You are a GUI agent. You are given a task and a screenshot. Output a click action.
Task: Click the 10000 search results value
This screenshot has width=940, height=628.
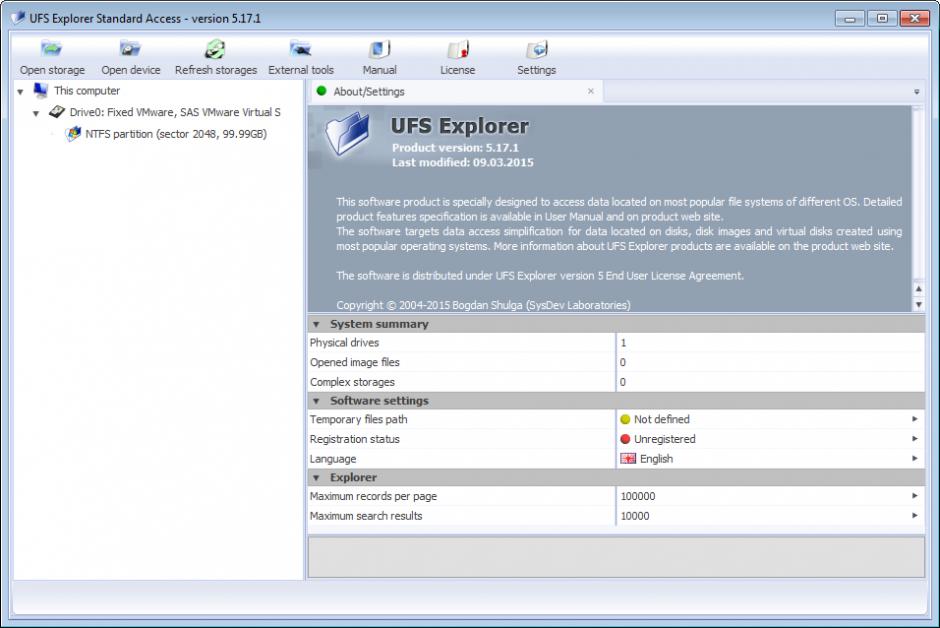(635, 516)
